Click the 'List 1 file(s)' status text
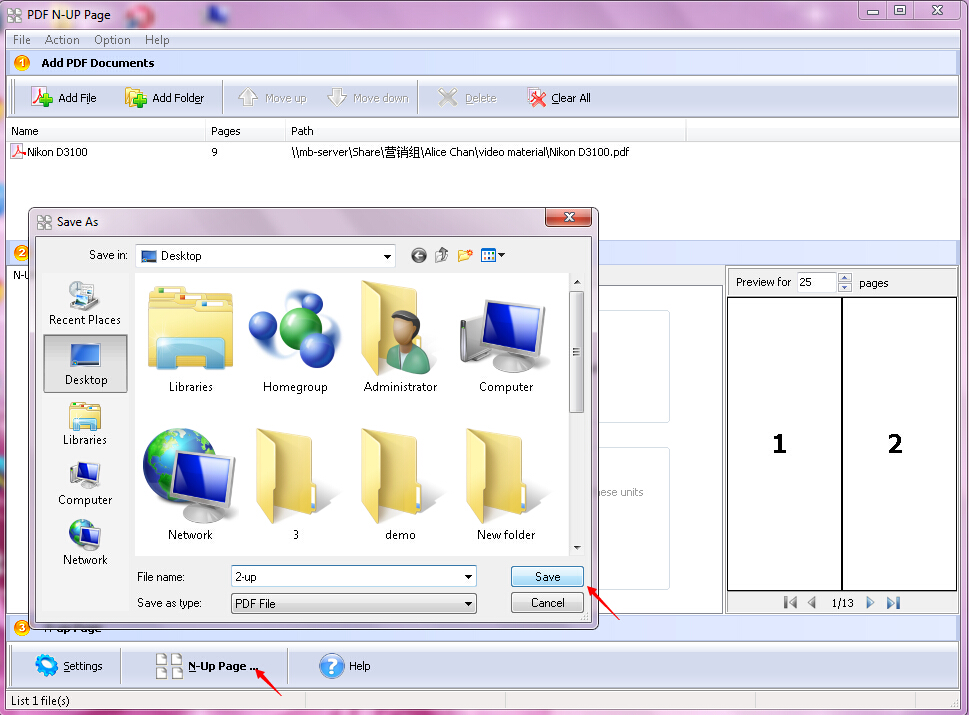 (40, 700)
